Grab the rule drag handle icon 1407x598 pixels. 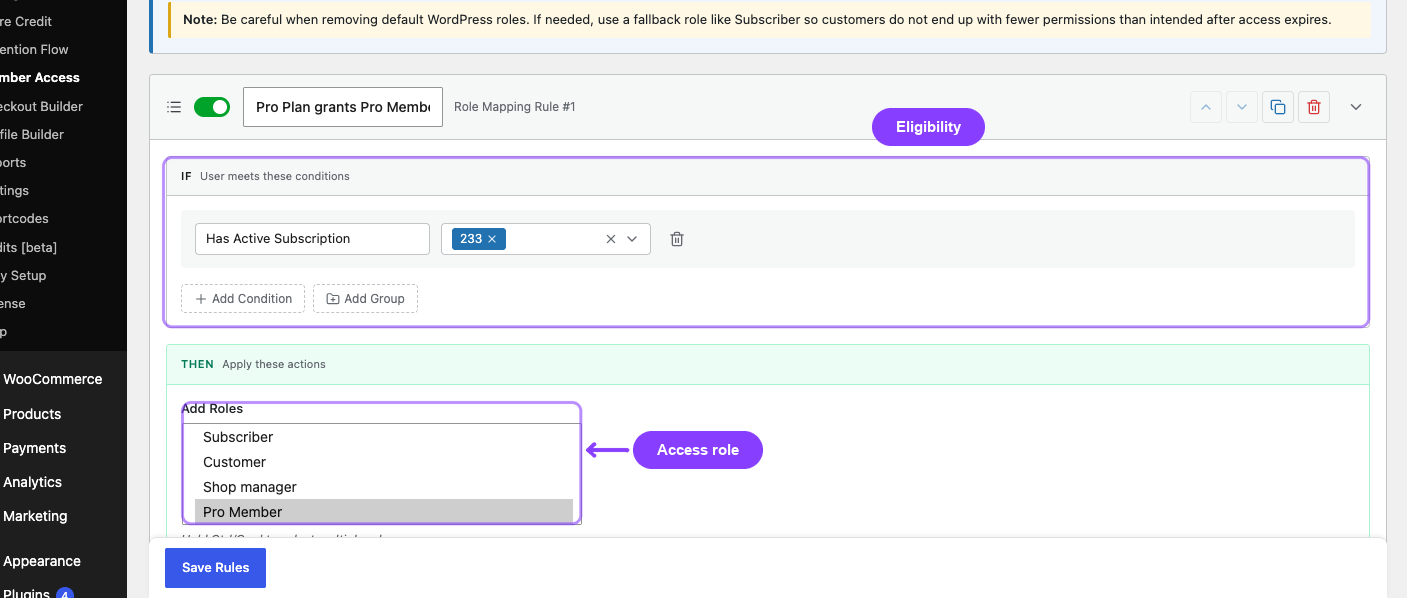click(174, 107)
